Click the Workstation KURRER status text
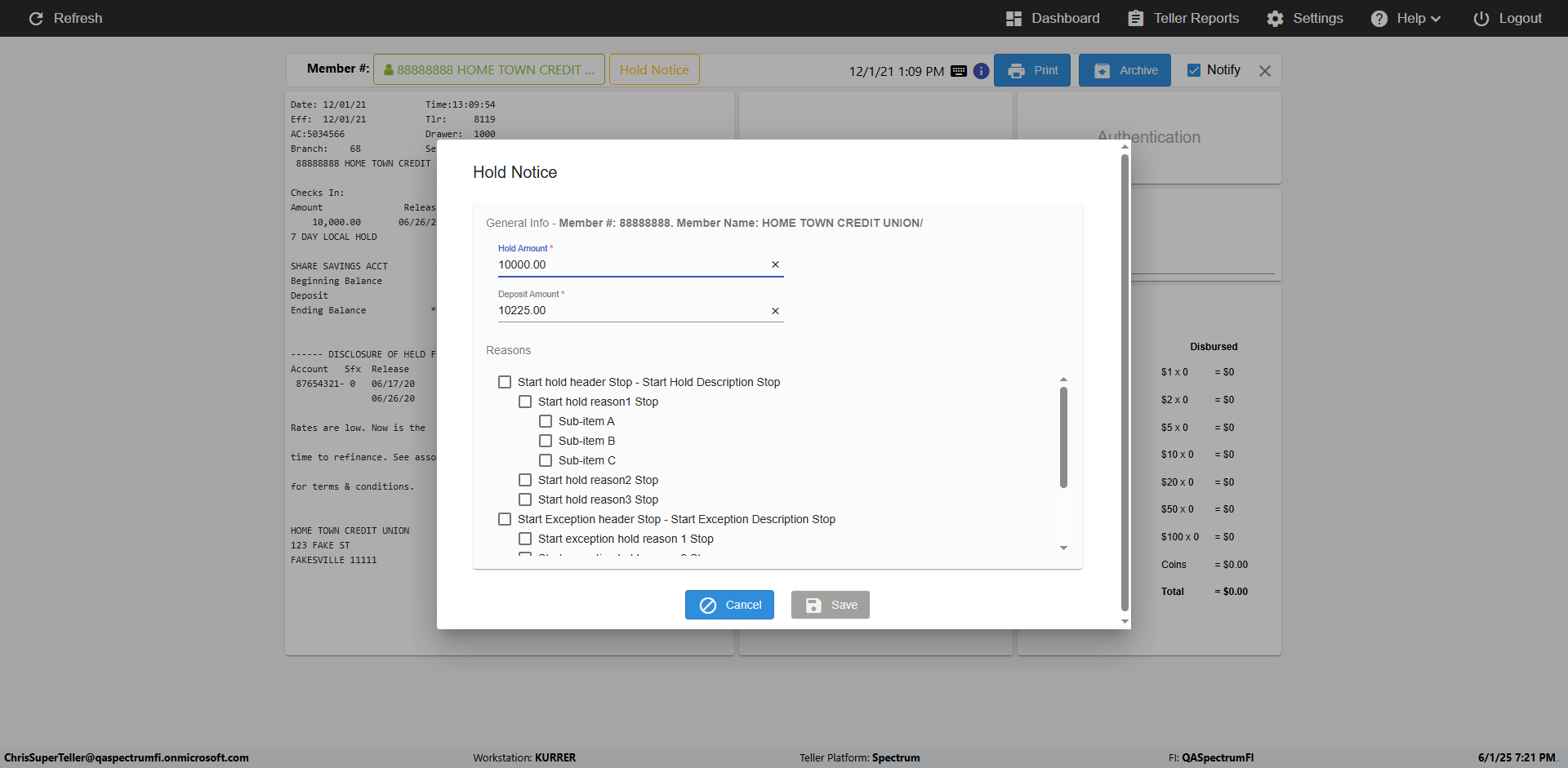The height and width of the screenshot is (768, 1568). 524,757
